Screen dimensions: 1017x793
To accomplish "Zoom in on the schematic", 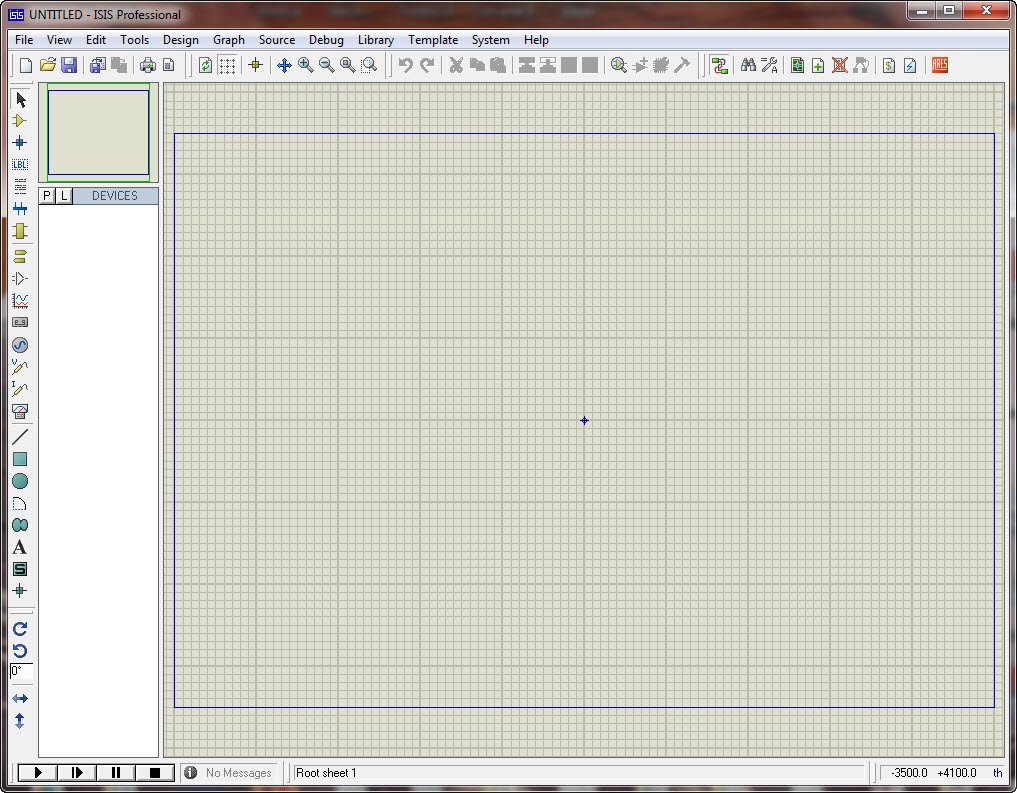I will [305, 65].
